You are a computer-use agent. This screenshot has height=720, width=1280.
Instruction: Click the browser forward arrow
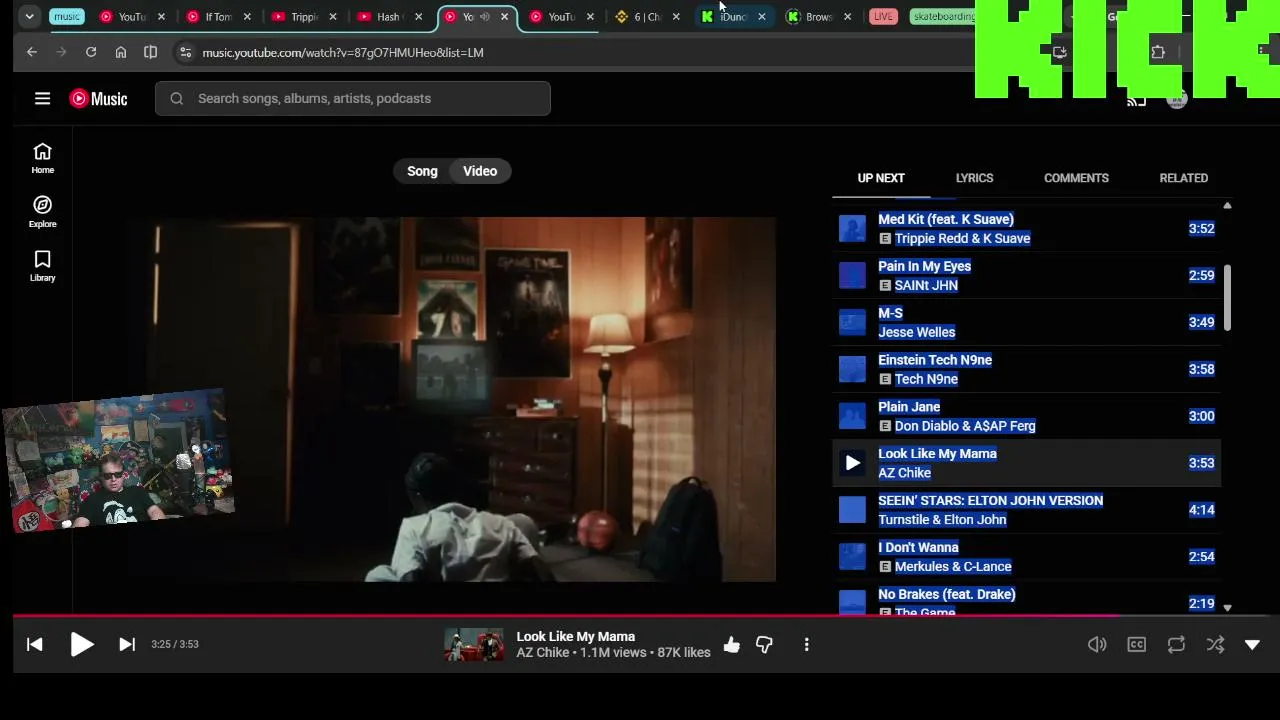tap(62, 52)
